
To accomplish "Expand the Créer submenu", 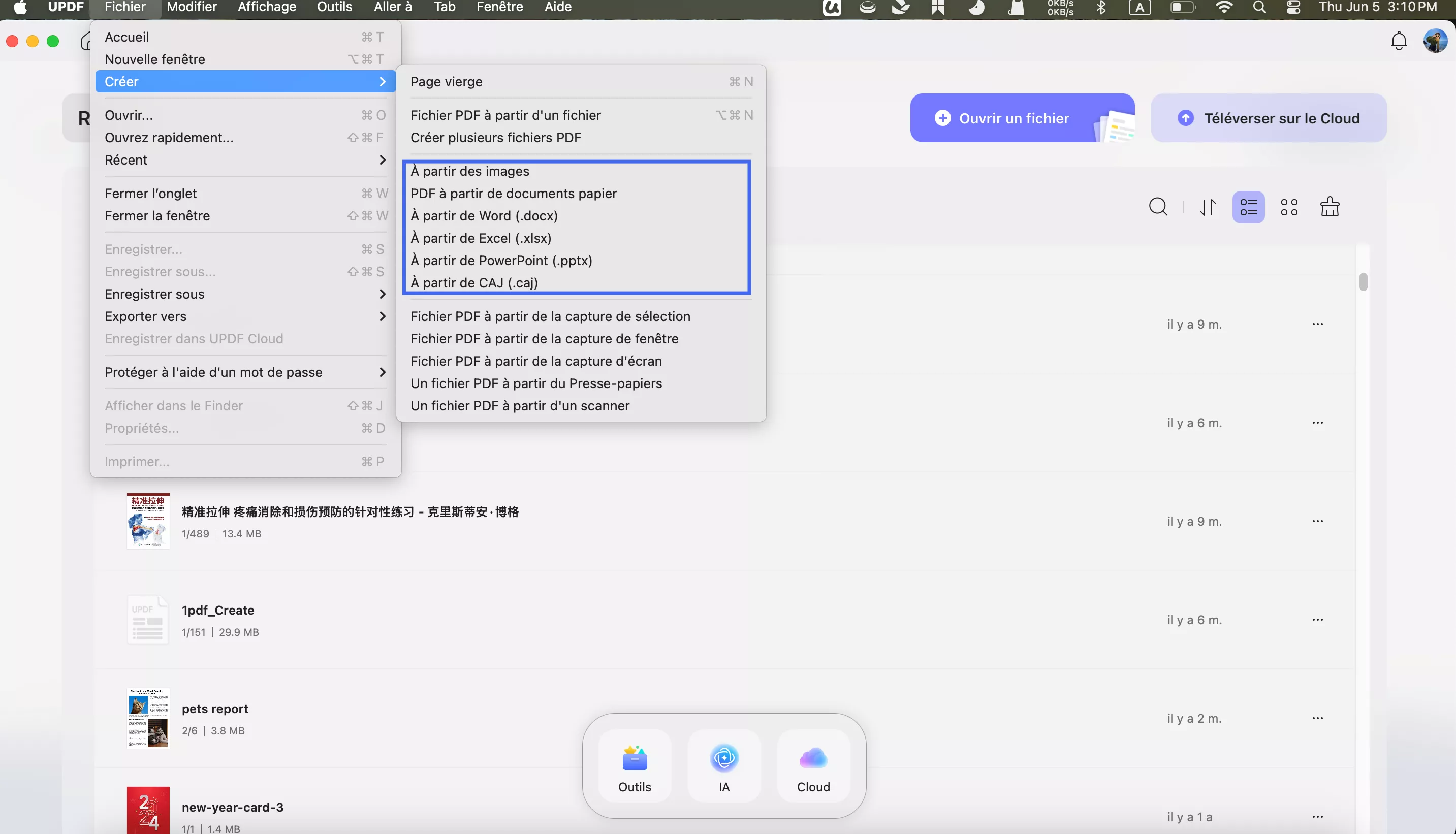I will pos(245,81).
